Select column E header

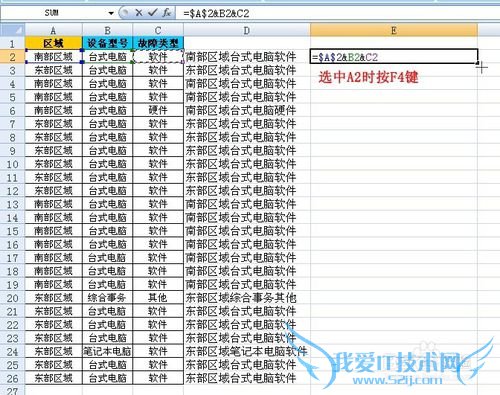[x=394, y=31]
